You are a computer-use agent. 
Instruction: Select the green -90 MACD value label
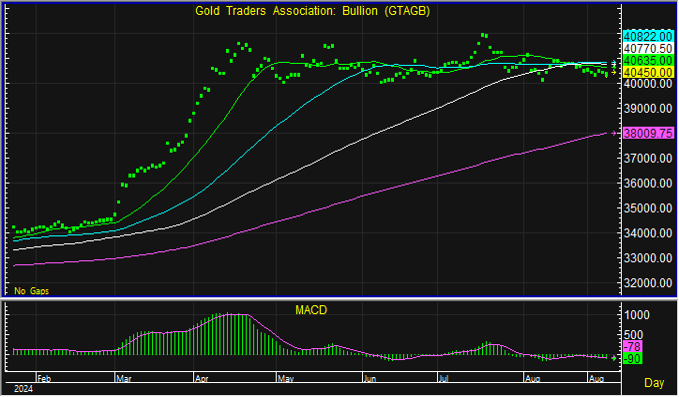(x=632, y=358)
